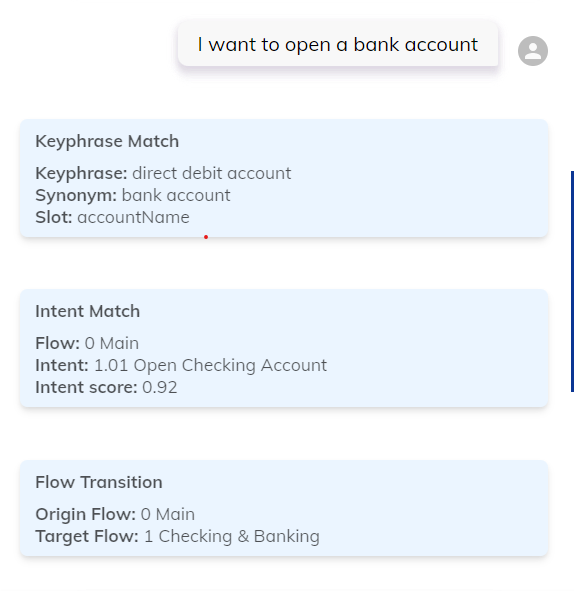
Task: Select Origin Flow value '0 Main'
Action: [x=168, y=514]
